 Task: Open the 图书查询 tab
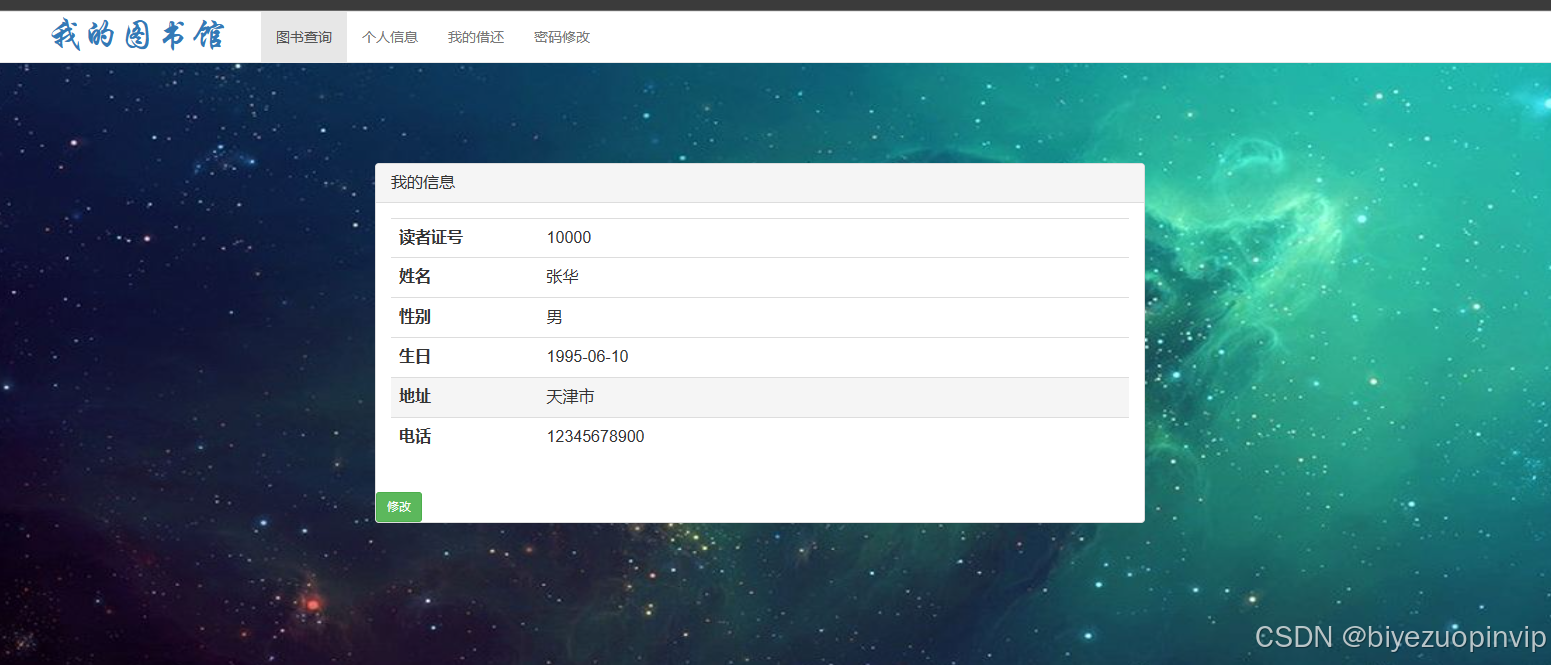click(x=303, y=36)
